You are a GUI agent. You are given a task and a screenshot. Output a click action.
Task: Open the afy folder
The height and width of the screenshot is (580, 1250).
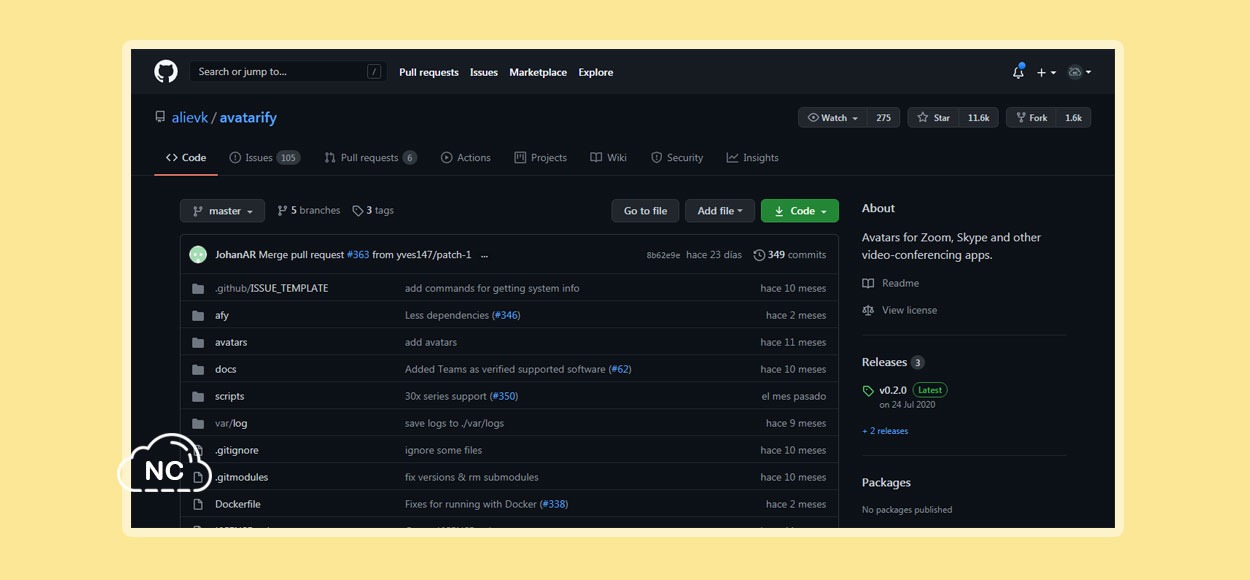(x=222, y=315)
